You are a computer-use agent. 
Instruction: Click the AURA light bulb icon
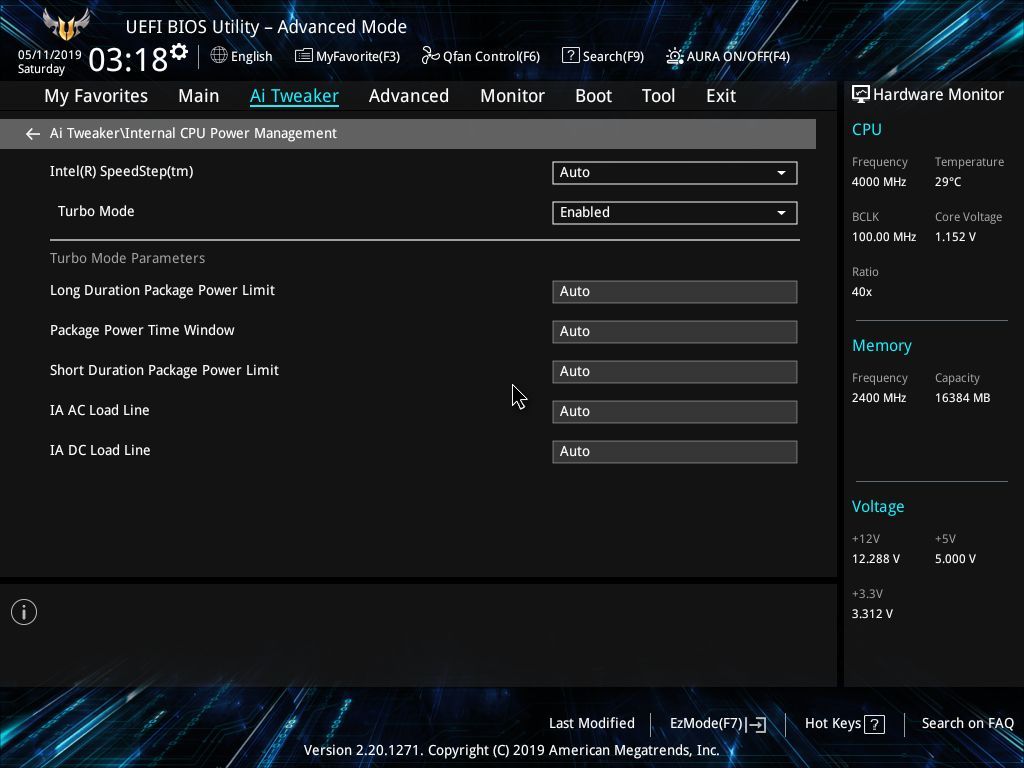pos(675,56)
